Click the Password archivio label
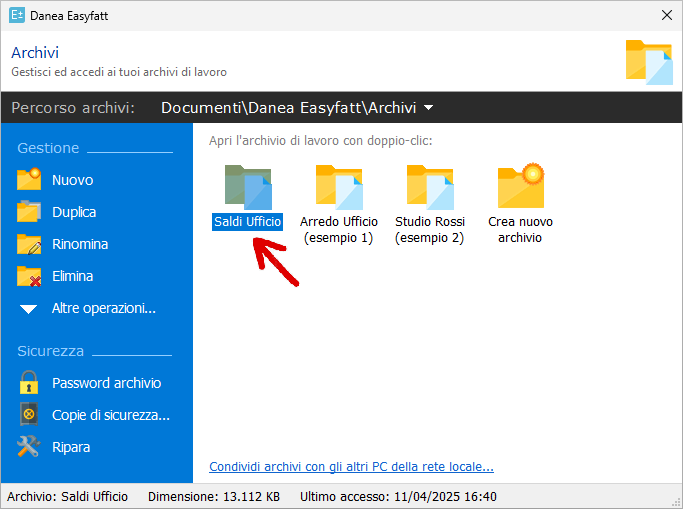Viewport: 684px width, 510px height. (x=106, y=383)
